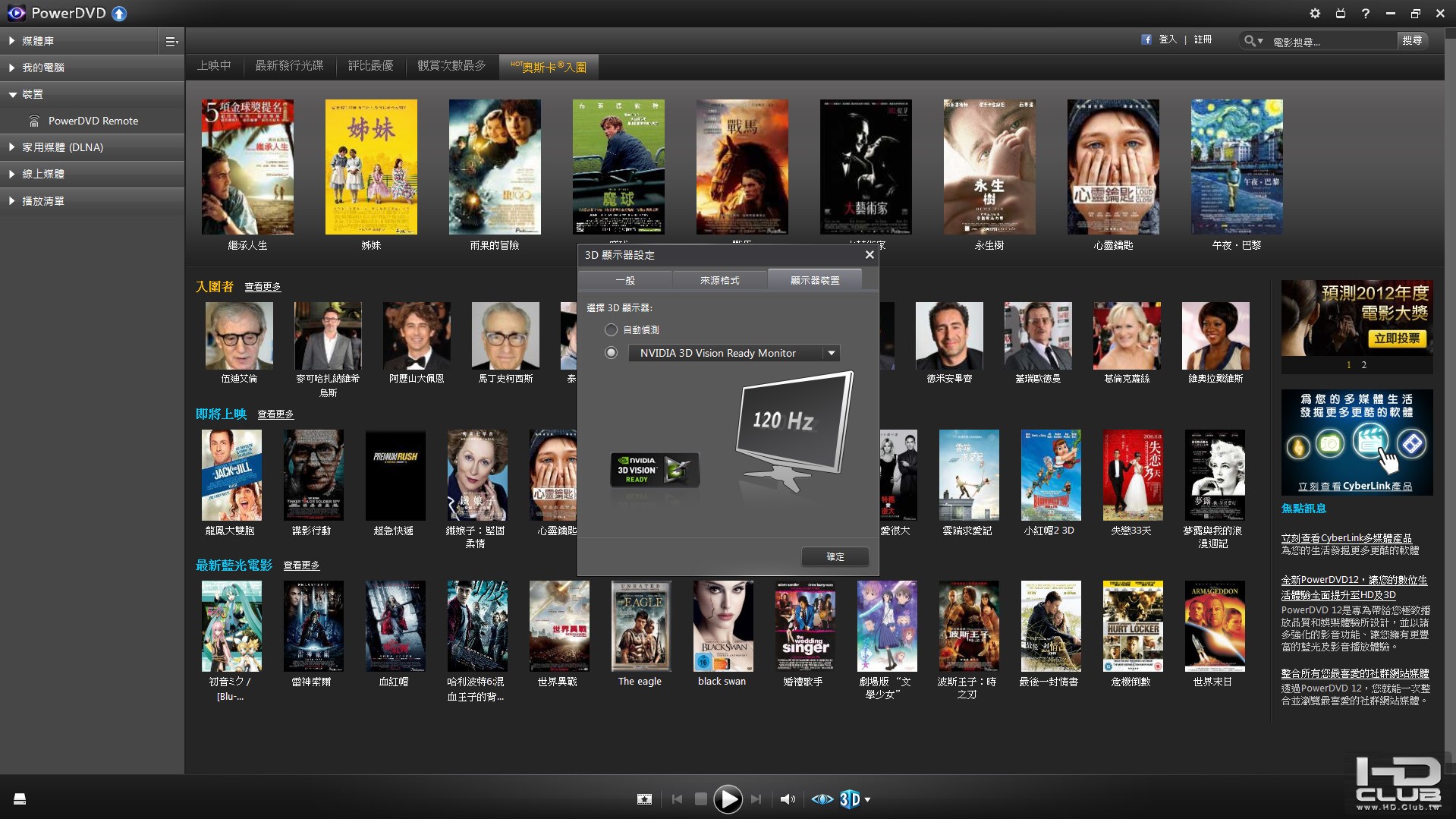
Task: Click the eject disc icon in bottom bar
Action: pyautogui.click(x=20, y=799)
